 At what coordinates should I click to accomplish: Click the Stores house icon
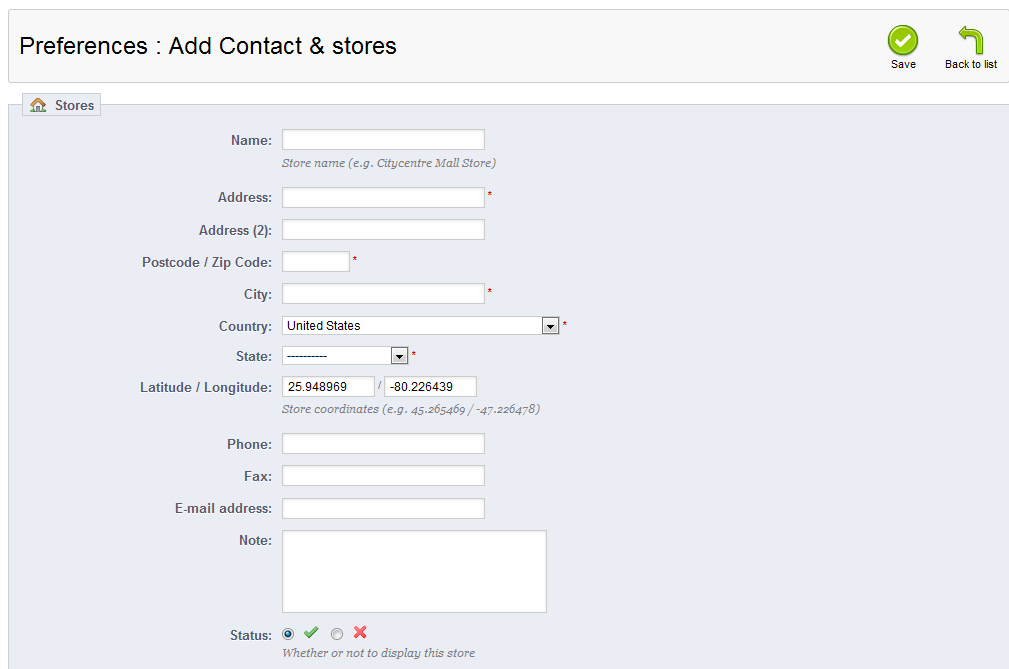(x=38, y=105)
